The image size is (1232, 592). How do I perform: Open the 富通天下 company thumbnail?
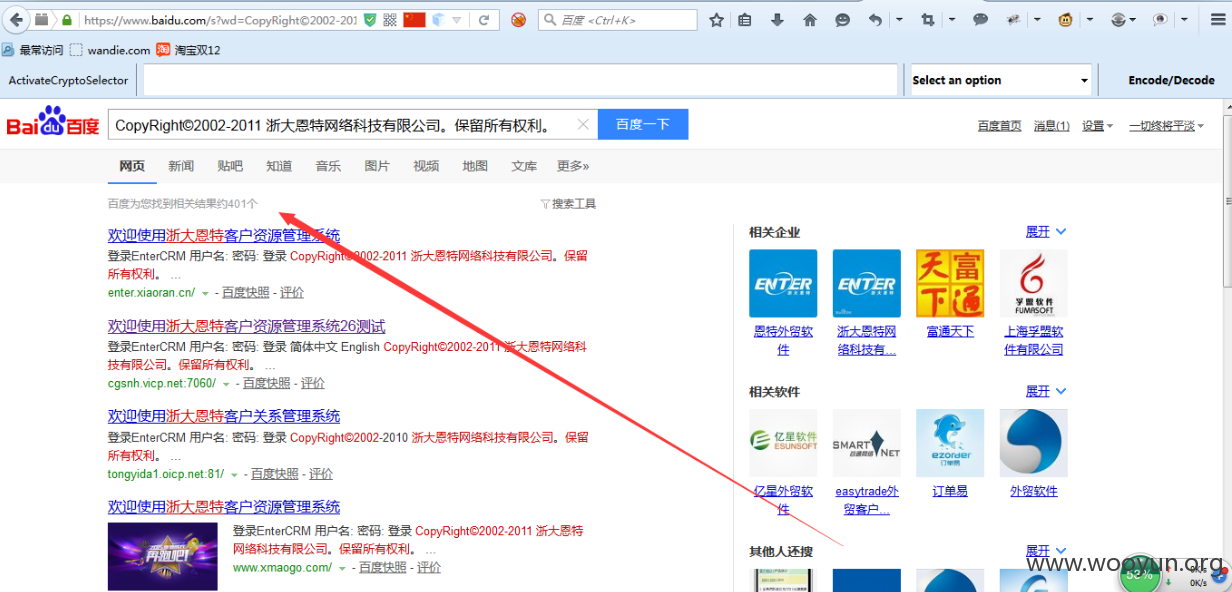pos(950,283)
